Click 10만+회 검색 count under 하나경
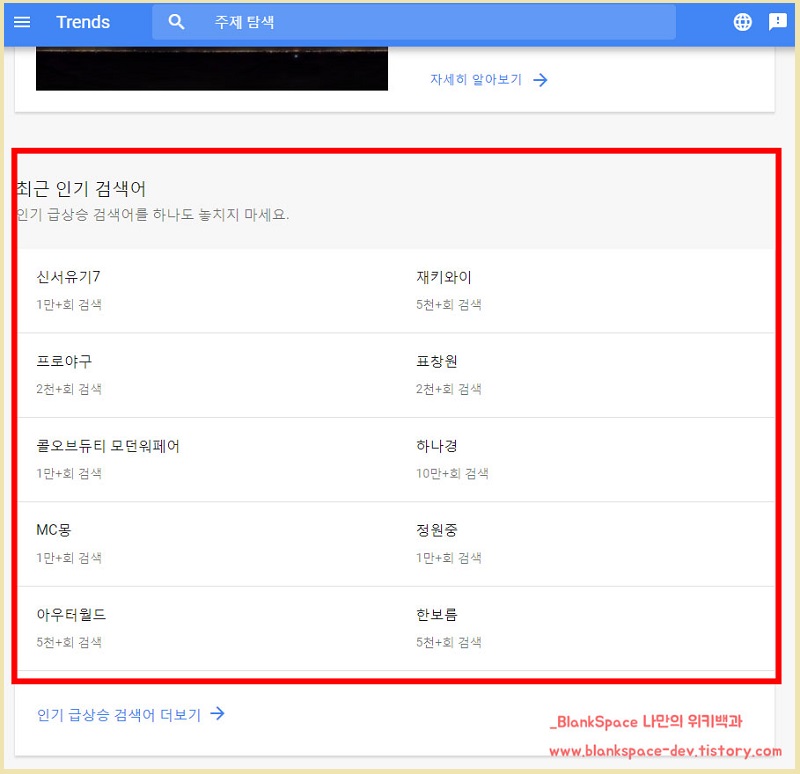The image size is (800, 774). (452, 473)
